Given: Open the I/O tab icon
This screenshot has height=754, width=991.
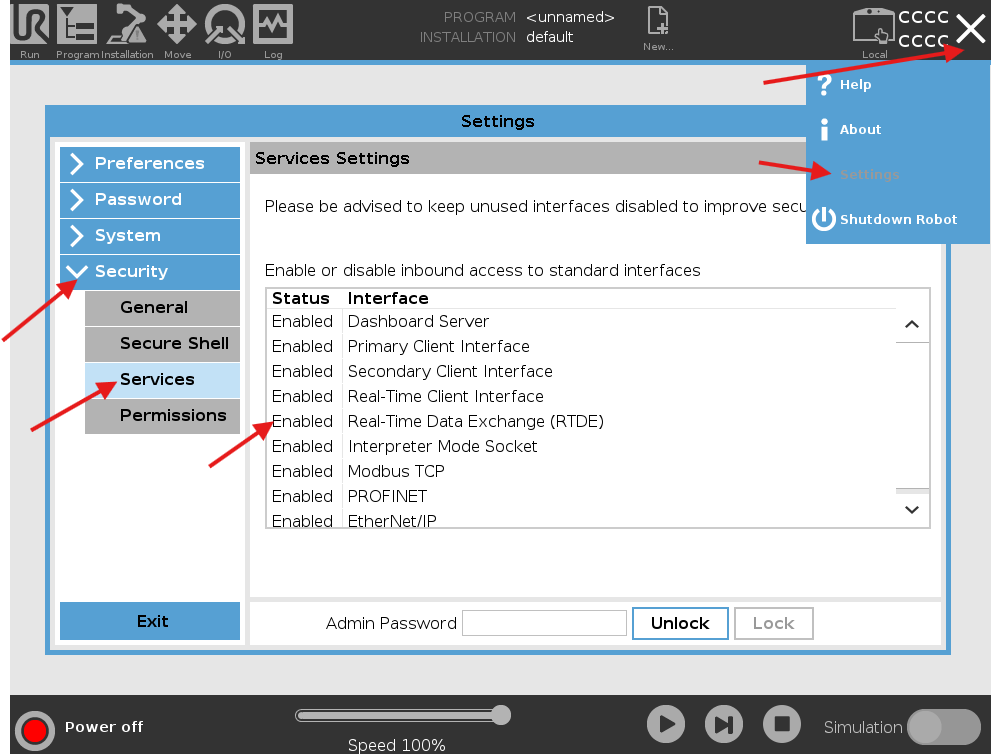Looking at the screenshot, I should [224, 25].
